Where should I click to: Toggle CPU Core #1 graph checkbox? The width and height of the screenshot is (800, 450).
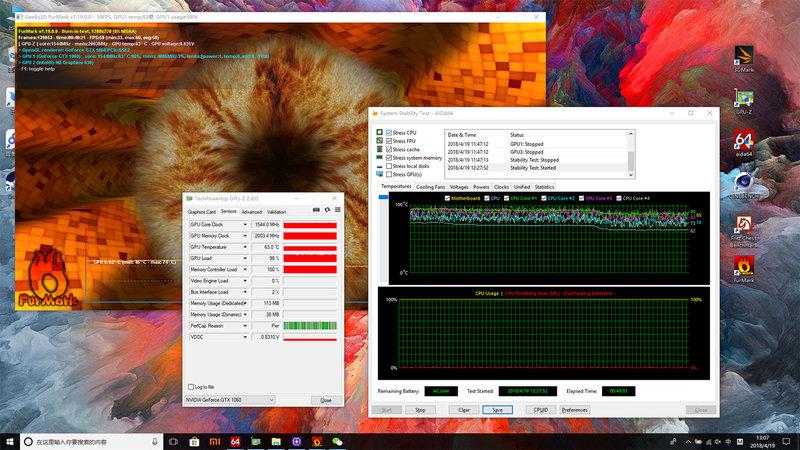507,198
